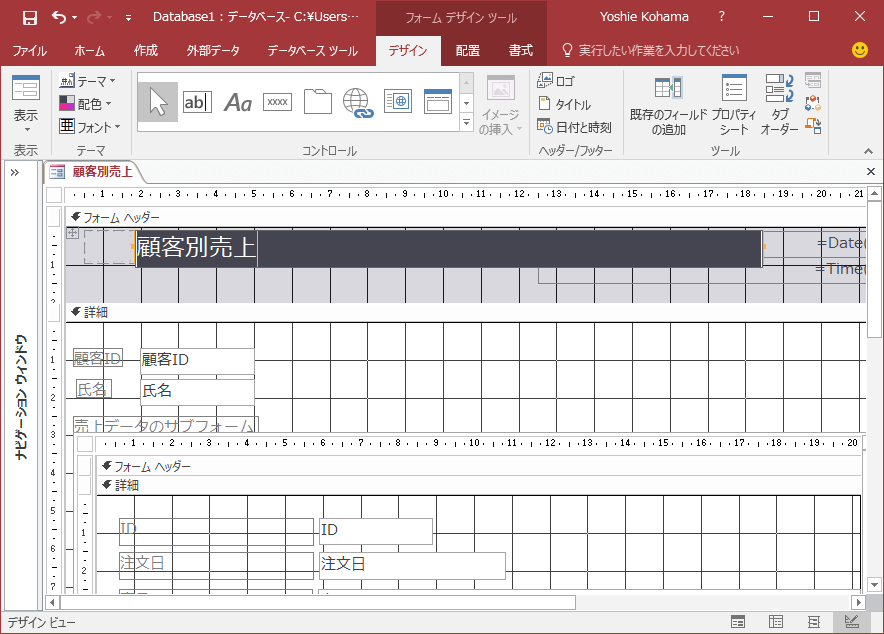
Task: Click Add Existing Fields (既存のフィールドの追加)
Action: pyautogui.click(x=668, y=103)
